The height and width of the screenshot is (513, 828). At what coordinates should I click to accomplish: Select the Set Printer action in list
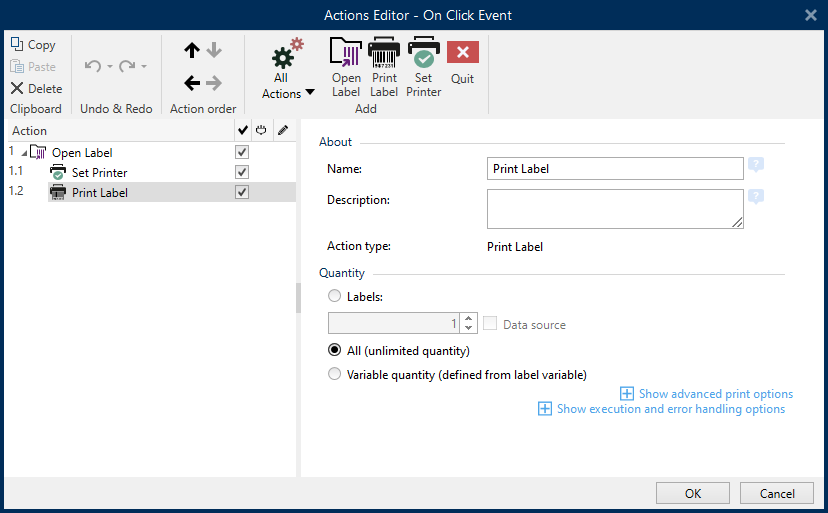(x=99, y=173)
